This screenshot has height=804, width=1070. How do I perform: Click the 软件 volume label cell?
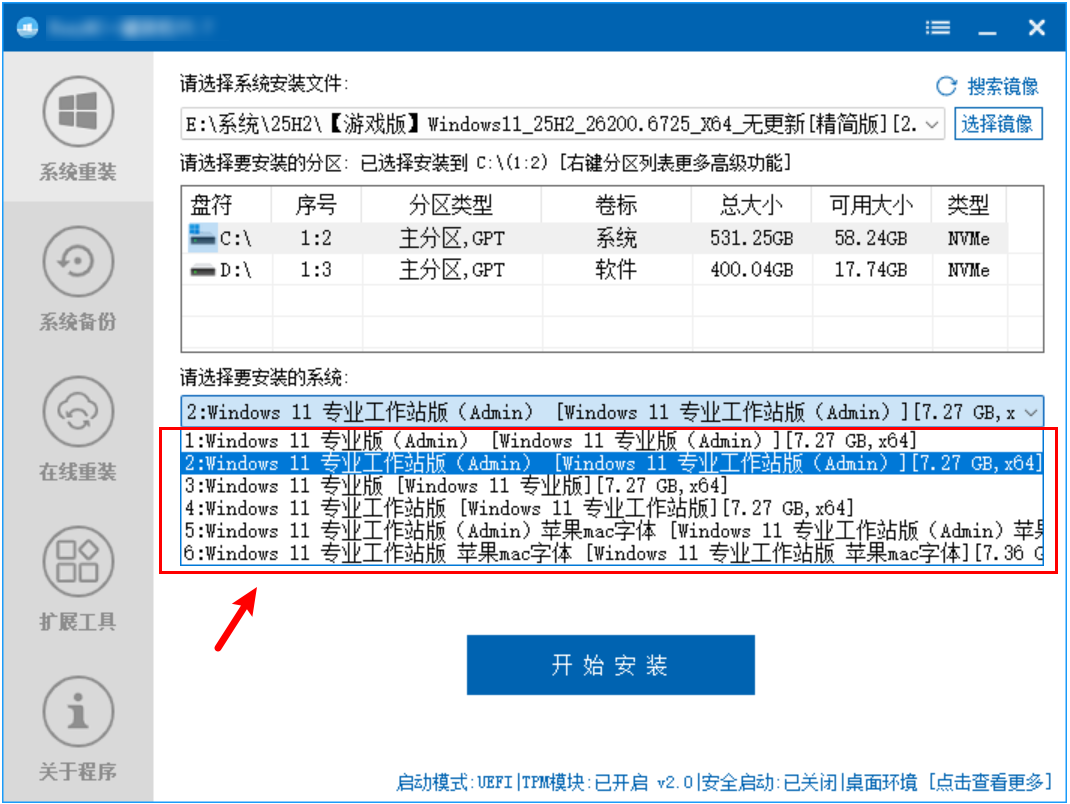click(x=616, y=270)
